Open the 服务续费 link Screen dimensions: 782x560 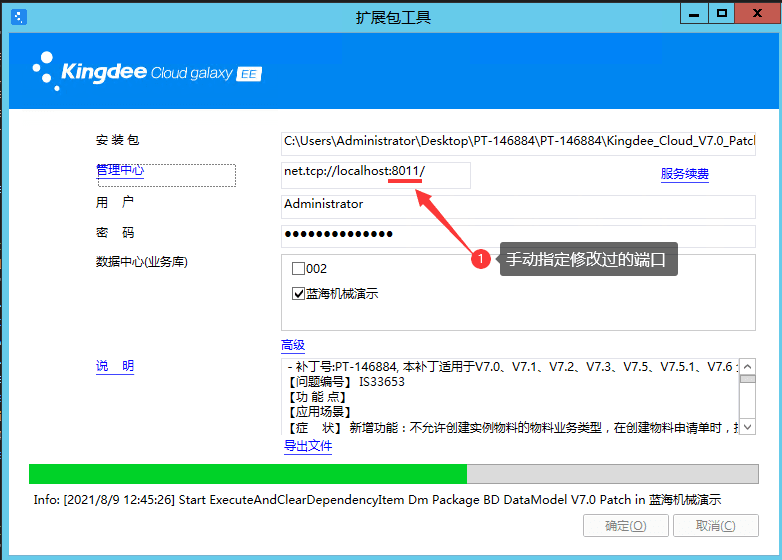pyautogui.click(x=684, y=174)
